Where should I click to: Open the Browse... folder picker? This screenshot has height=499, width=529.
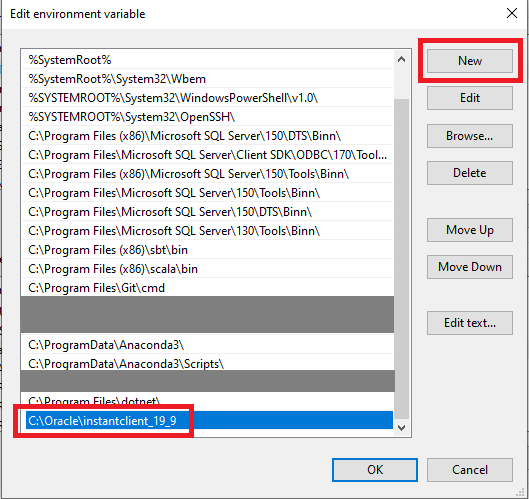pyautogui.click(x=470, y=136)
